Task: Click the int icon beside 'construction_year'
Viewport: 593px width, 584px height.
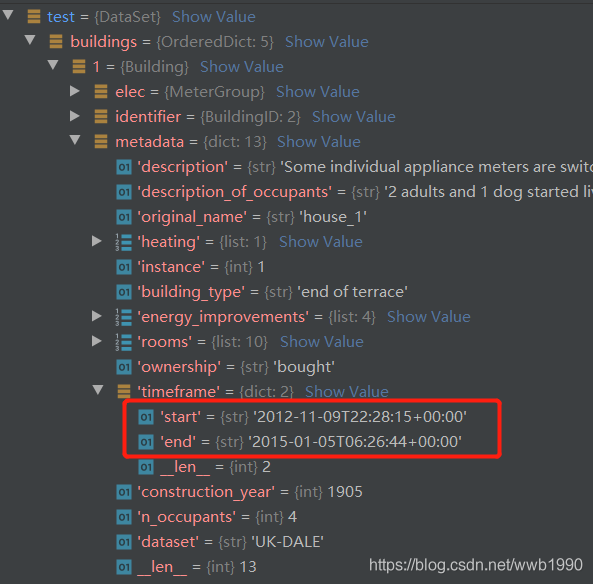Action: pyautogui.click(x=124, y=492)
